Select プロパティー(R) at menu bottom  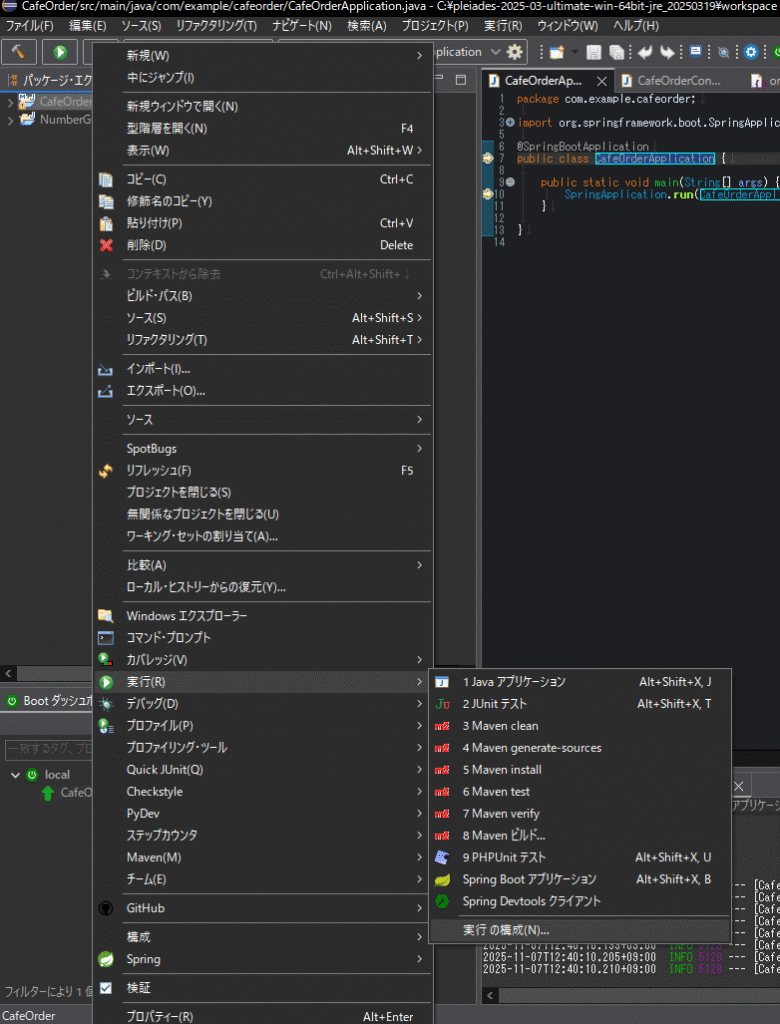(160, 1016)
